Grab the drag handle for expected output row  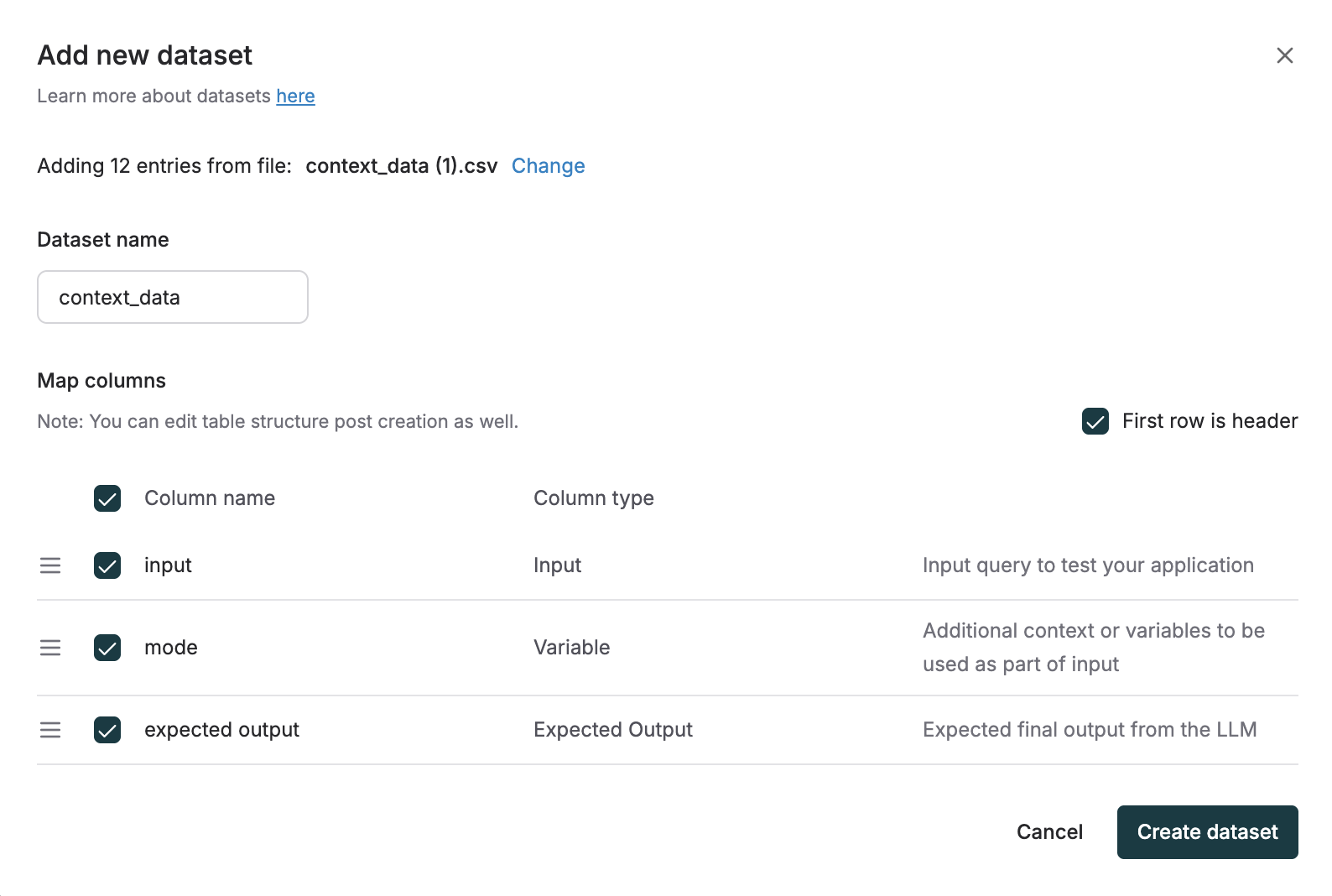click(x=50, y=730)
